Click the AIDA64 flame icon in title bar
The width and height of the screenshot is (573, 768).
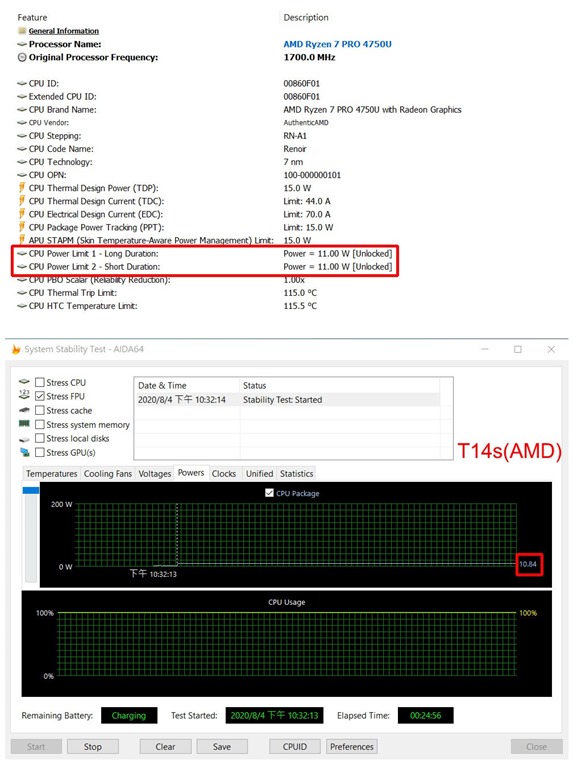pos(16,349)
